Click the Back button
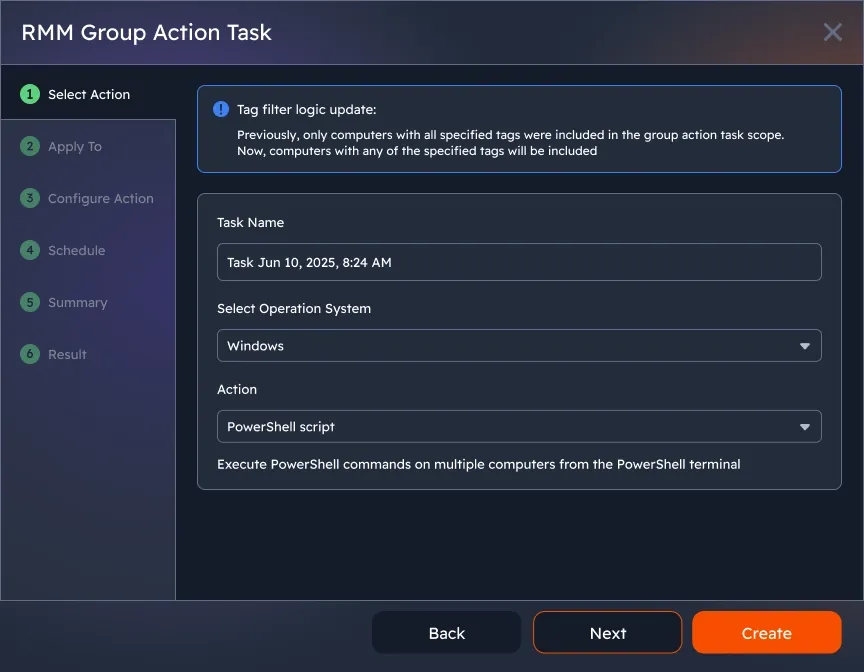The height and width of the screenshot is (672, 864). 446,632
